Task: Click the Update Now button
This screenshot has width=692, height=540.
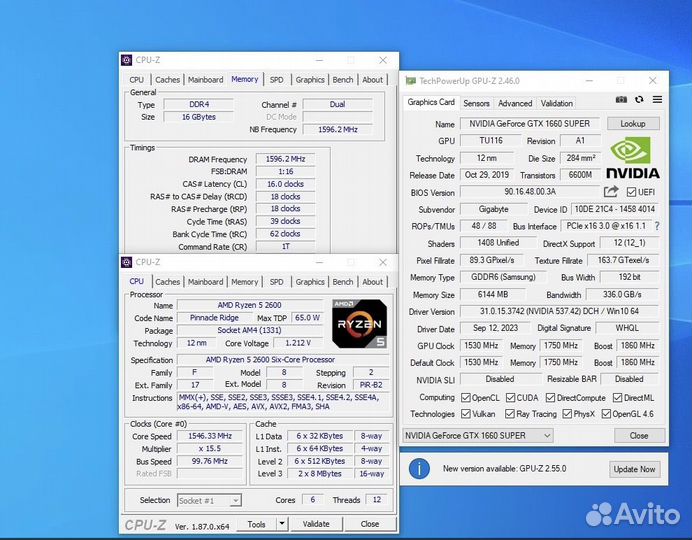Action: (x=634, y=469)
